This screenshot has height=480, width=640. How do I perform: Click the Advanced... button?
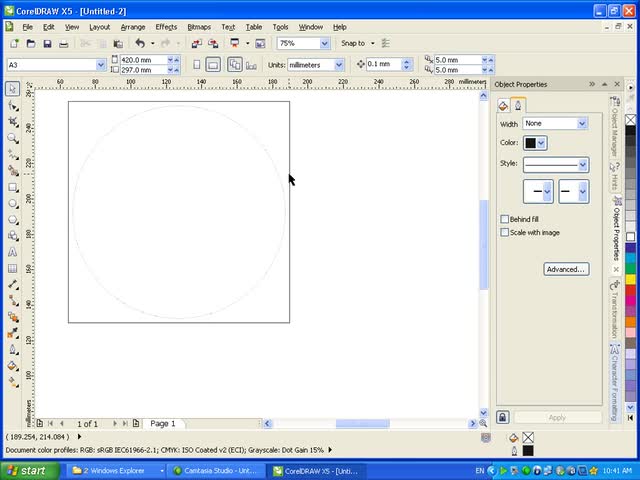[565, 269]
